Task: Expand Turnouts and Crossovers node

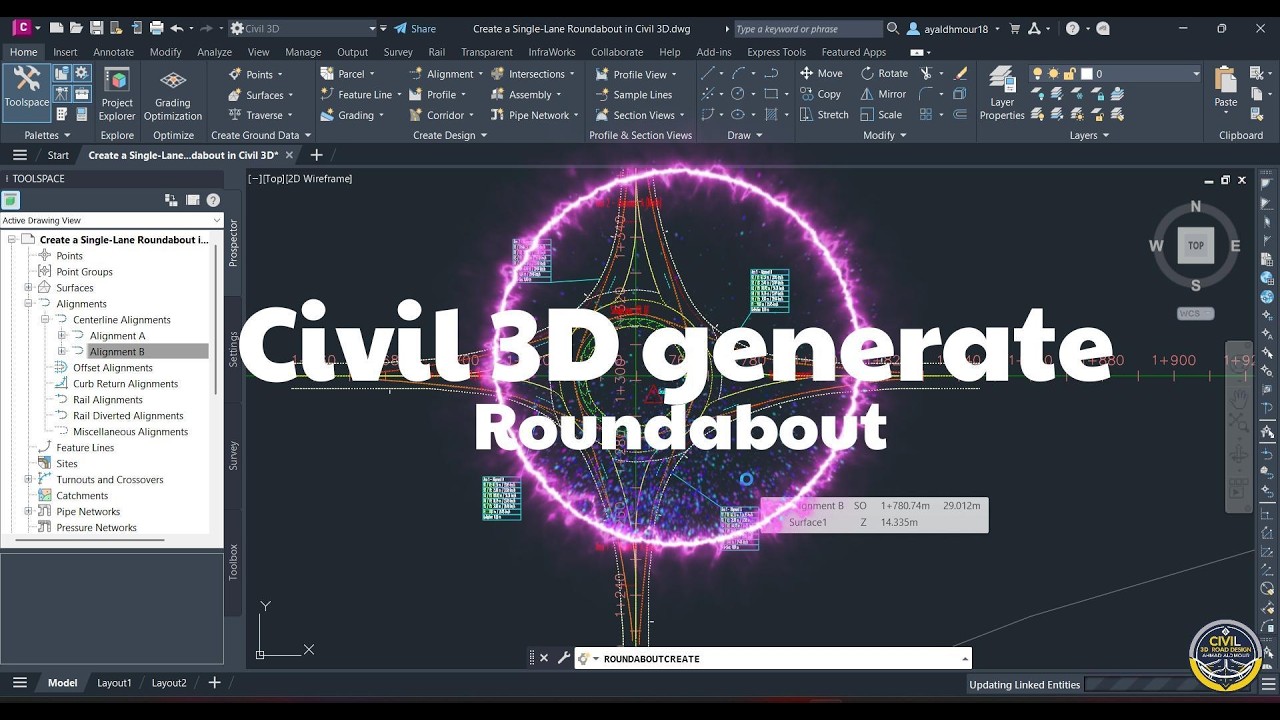Action: click(x=29, y=480)
